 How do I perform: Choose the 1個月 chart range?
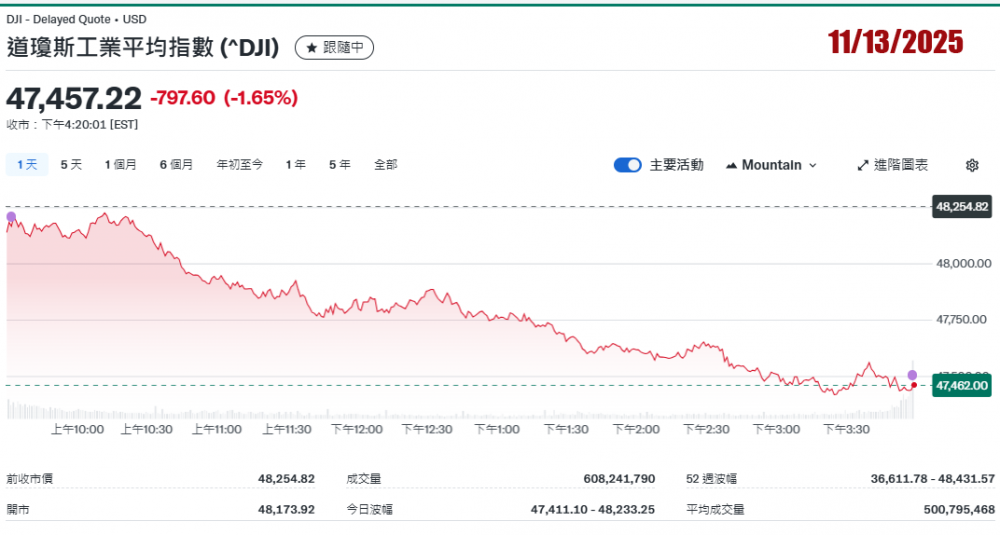pos(120,165)
